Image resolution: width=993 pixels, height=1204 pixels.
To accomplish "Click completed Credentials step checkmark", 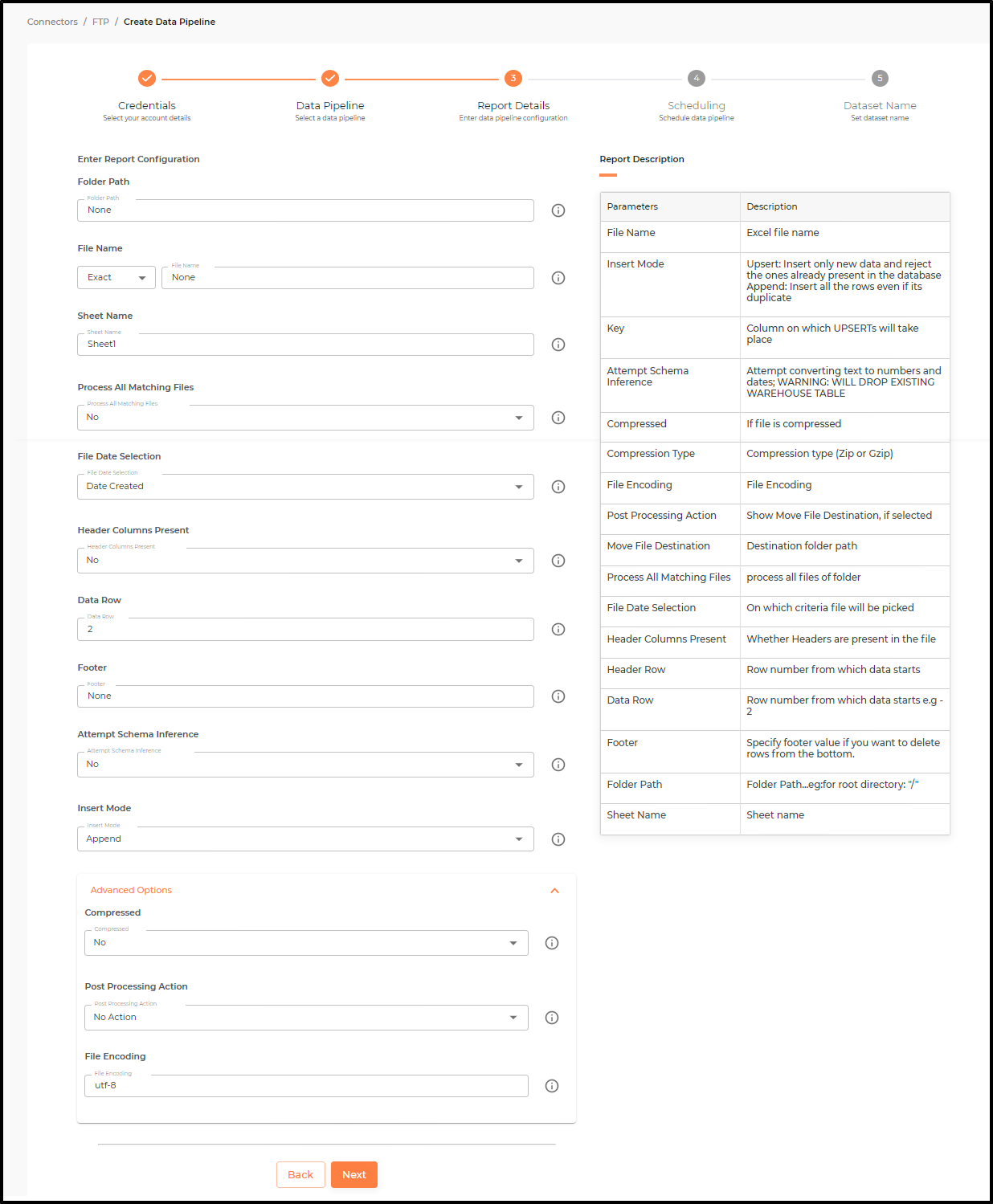I will click(x=147, y=78).
